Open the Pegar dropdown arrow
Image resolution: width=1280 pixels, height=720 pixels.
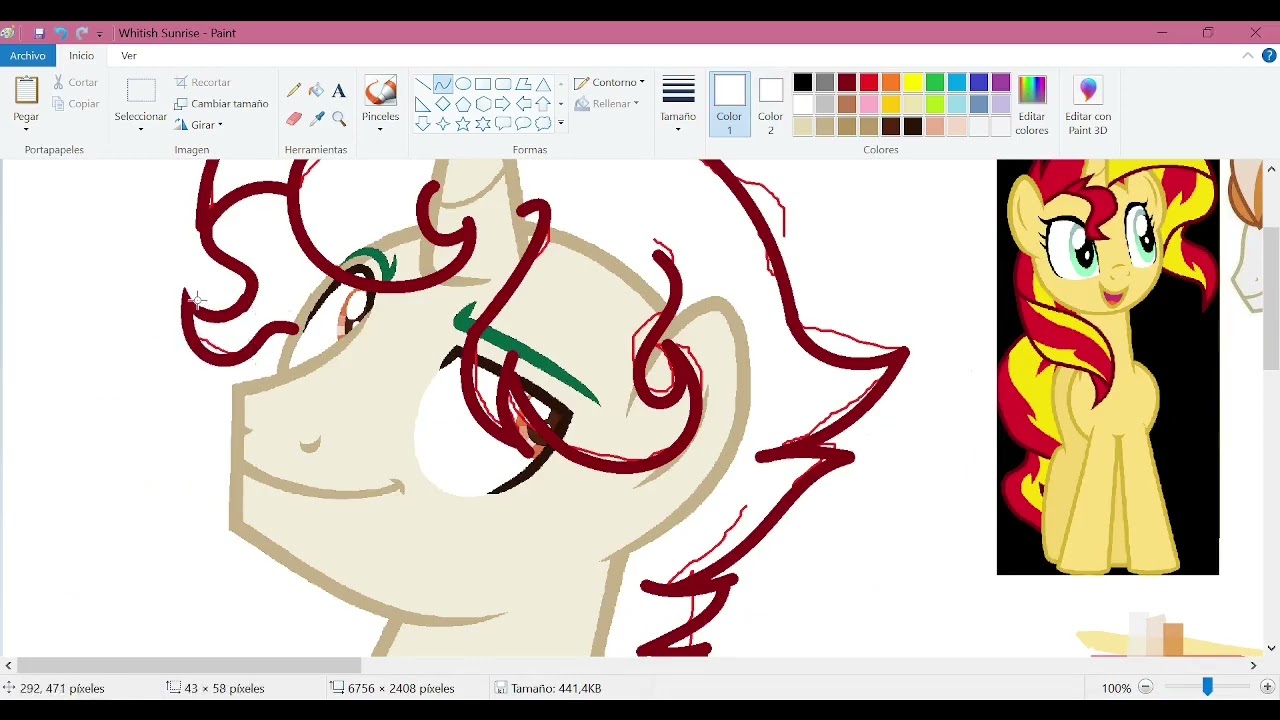coord(26,130)
